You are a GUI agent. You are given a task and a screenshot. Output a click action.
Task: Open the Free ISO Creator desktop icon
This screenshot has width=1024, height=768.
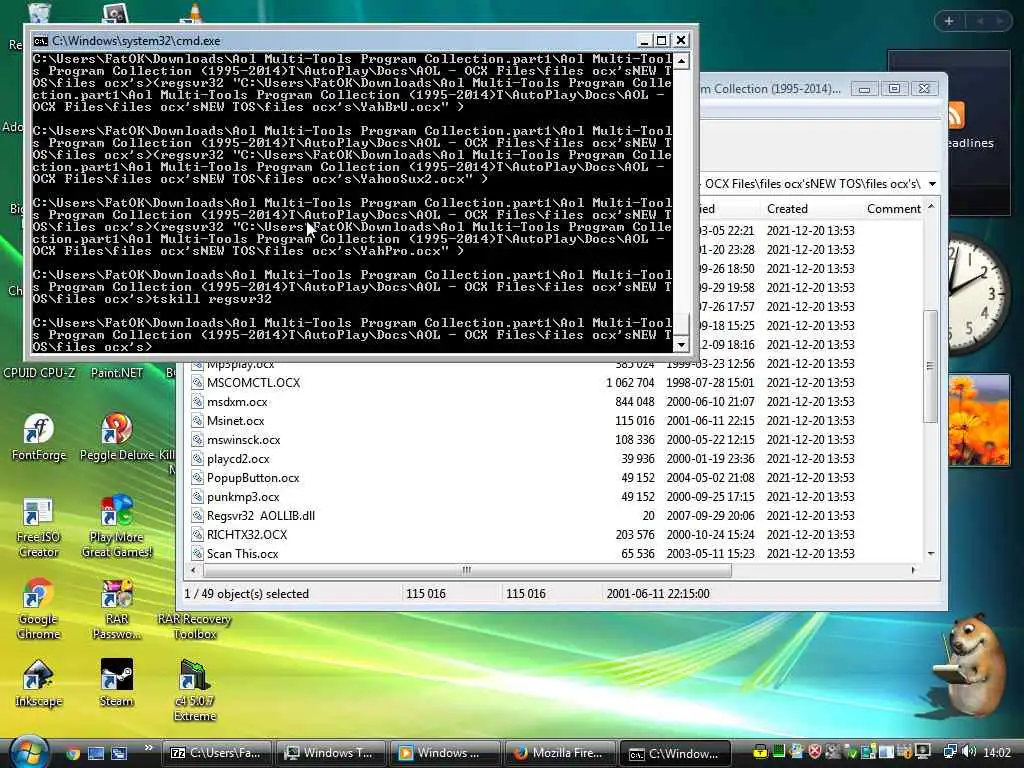[38, 528]
